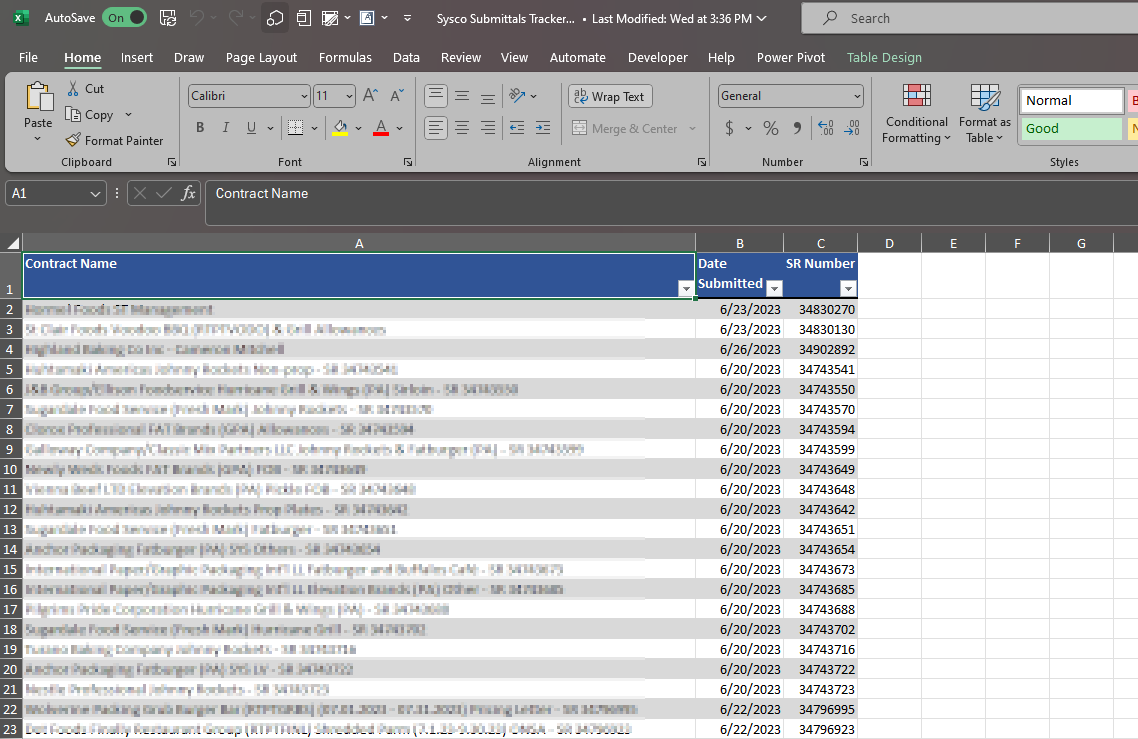Image resolution: width=1138 pixels, height=739 pixels.
Task: Click the Paste clipboard icon
Action: point(38,97)
